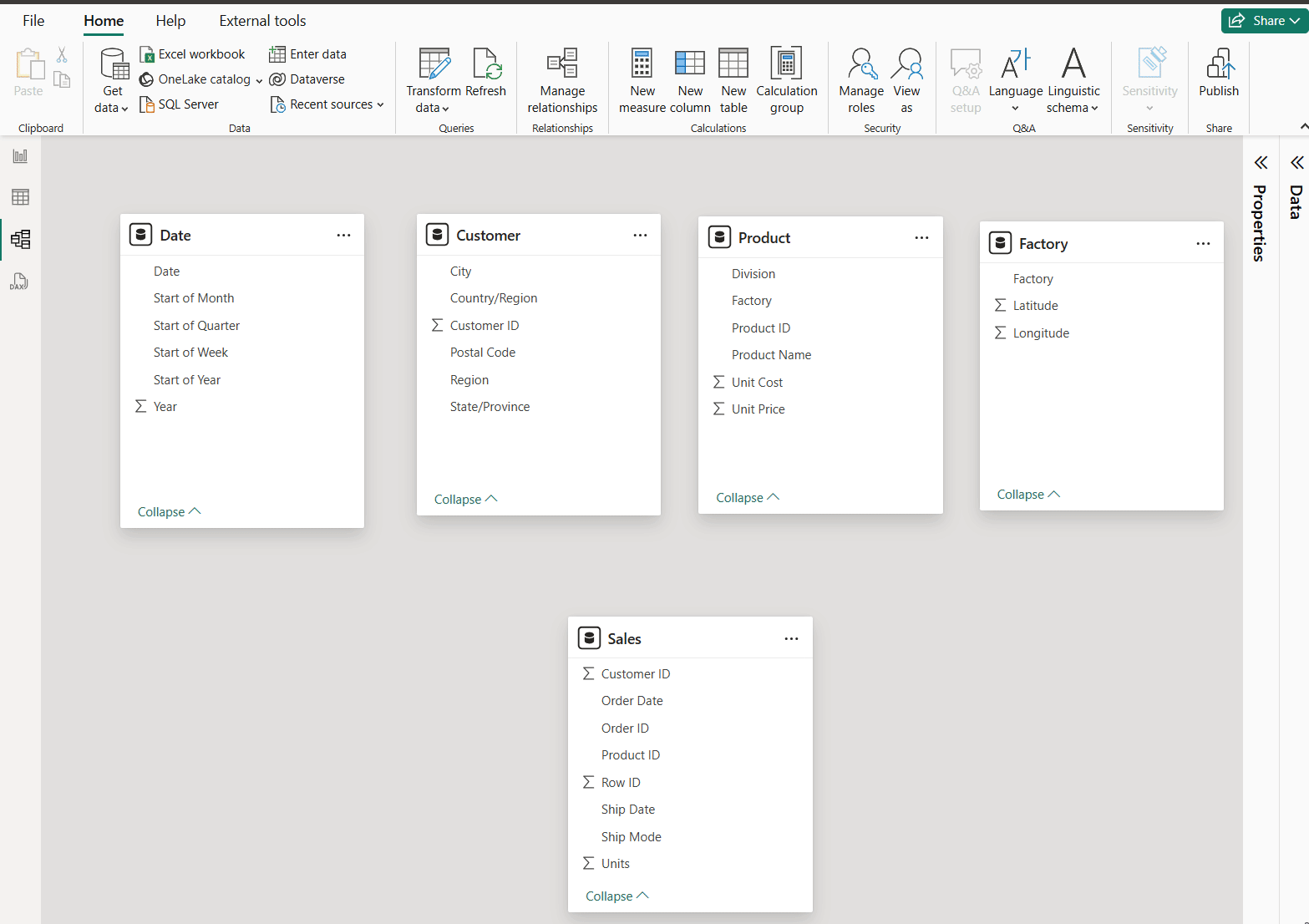This screenshot has width=1309, height=924.
Task: Open the Get data menu
Action: (x=112, y=80)
